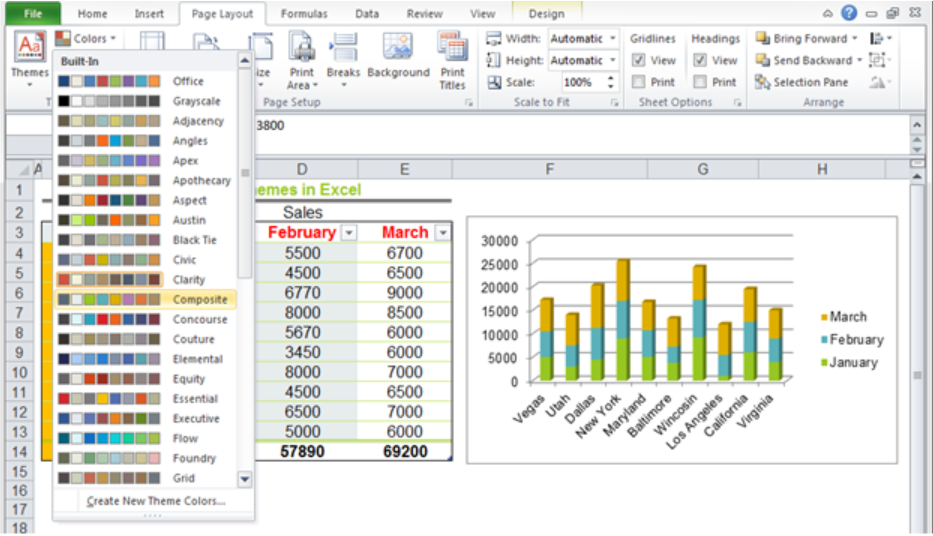
Task: Open the February column filter dropdown
Action: pyautogui.click(x=349, y=233)
